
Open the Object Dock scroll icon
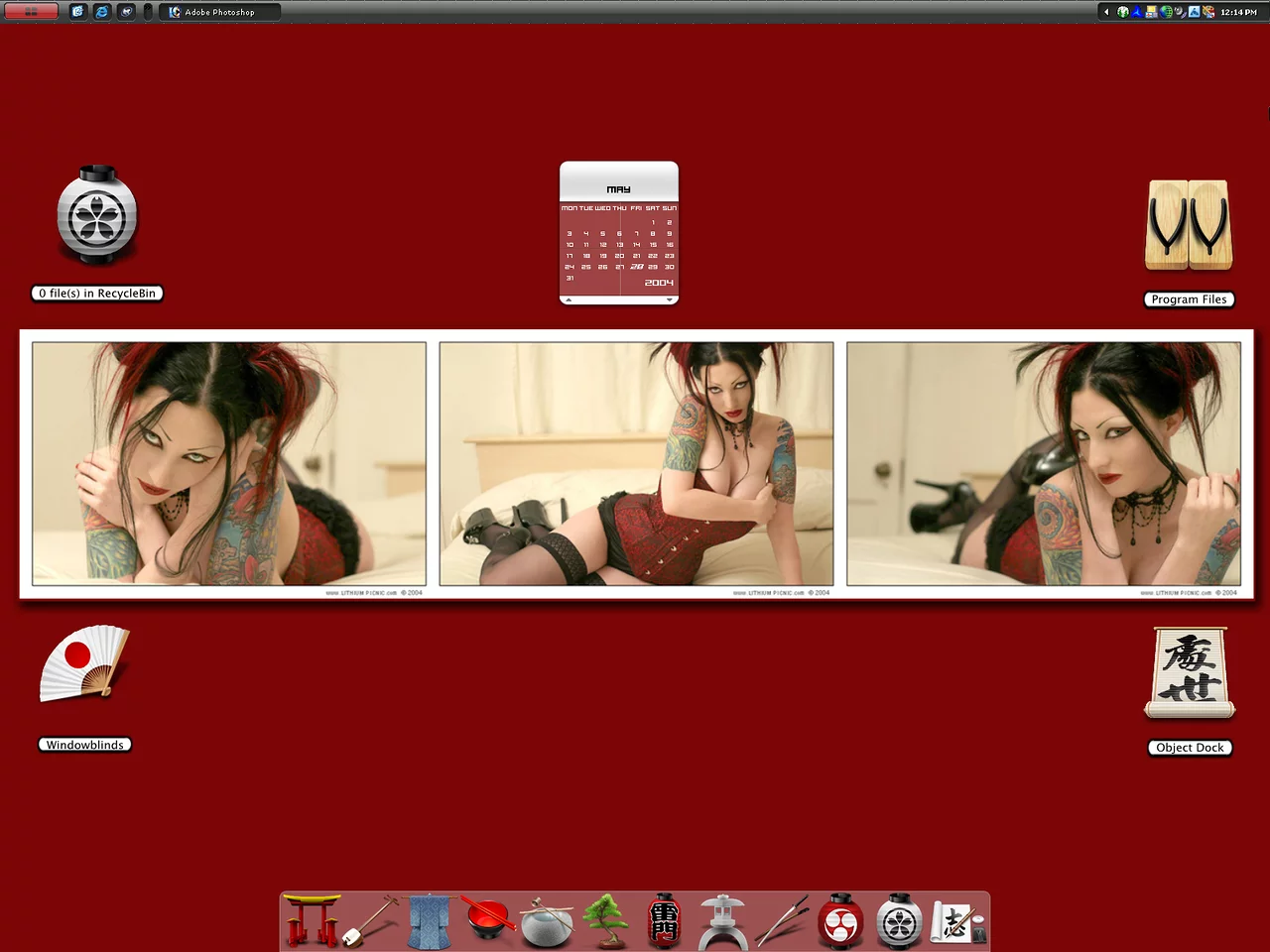1190,672
